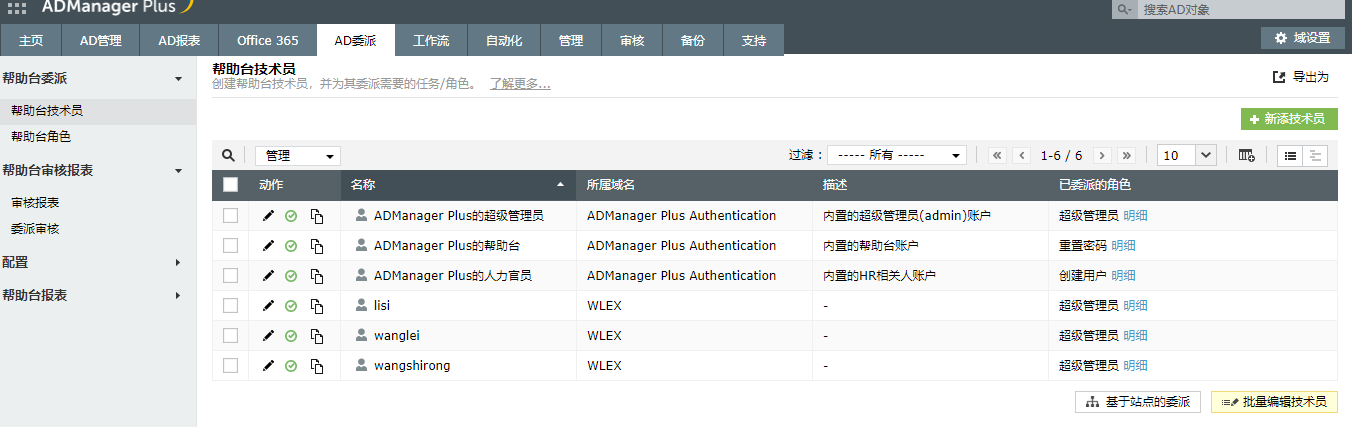Open the rows-per-page 10 dropdown

(x=1187, y=155)
